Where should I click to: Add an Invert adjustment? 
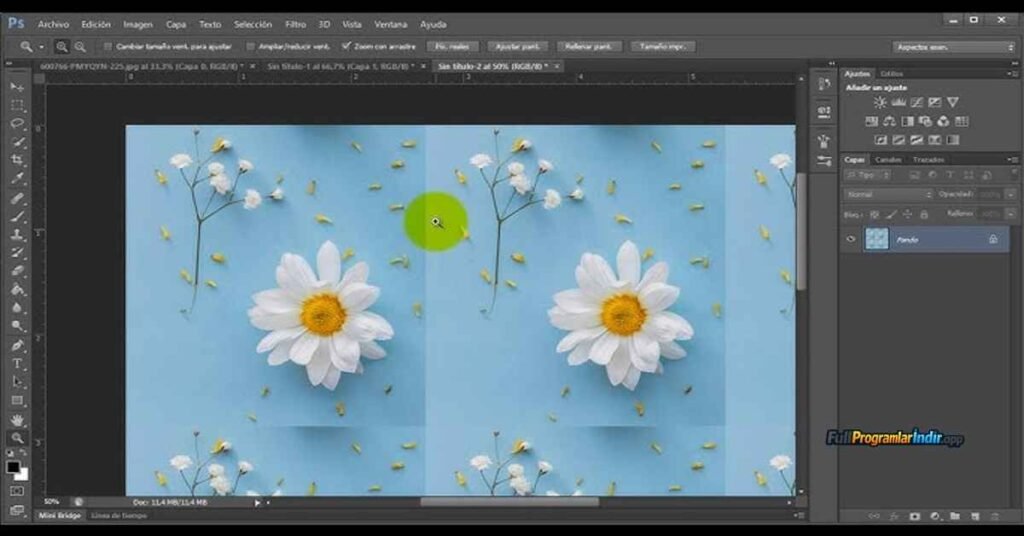pos(881,140)
